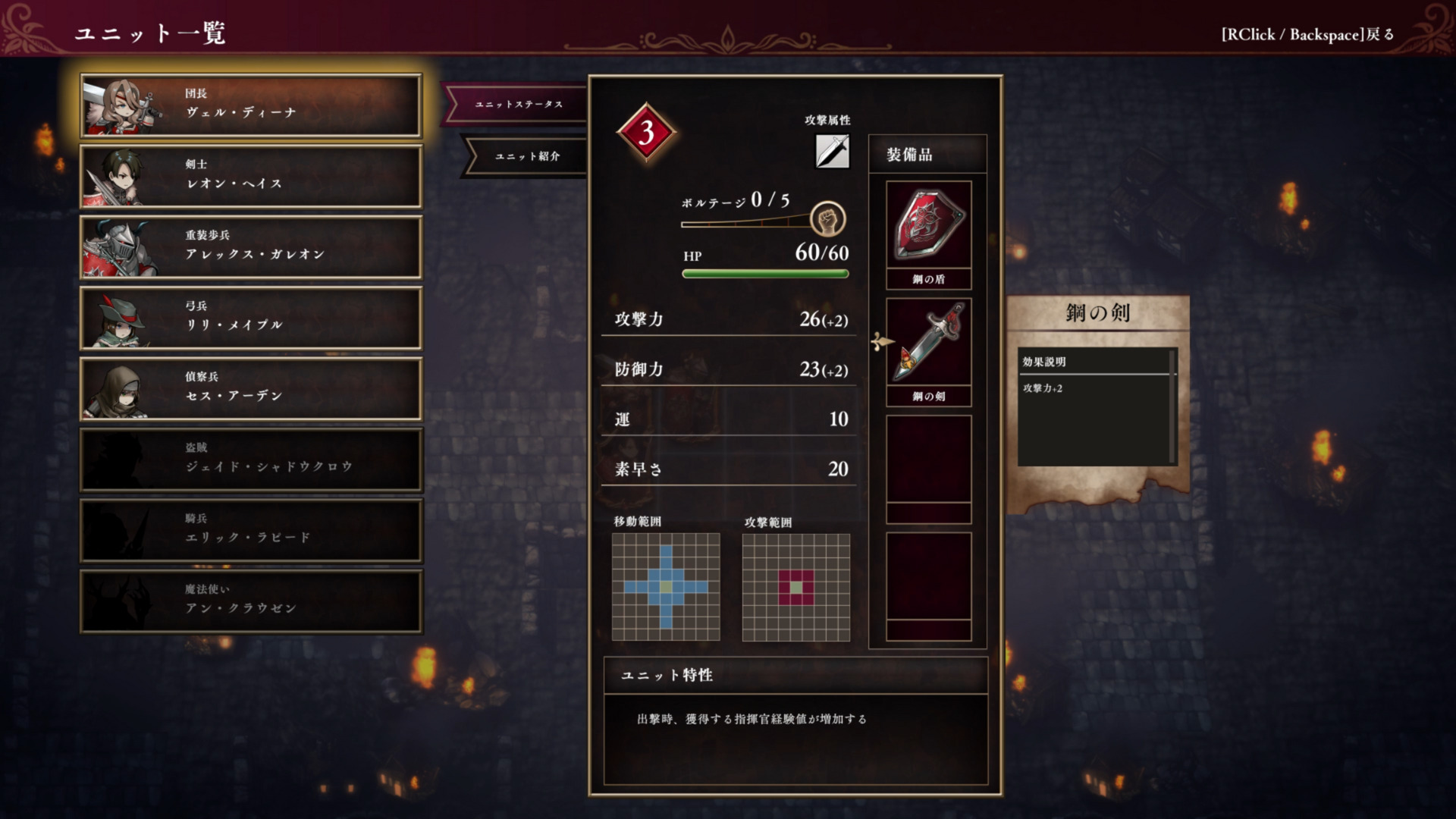The height and width of the screenshot is (819, 1456).
Task: Click the 移動範囲 movement range grid
Action: click(666, 587)
